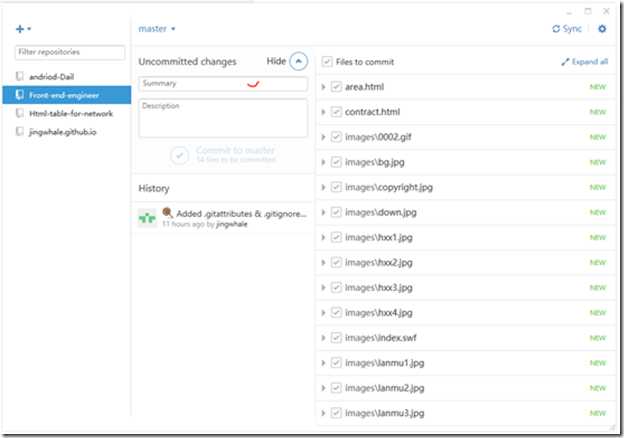Uncheck images\down.jpg checkbox
Viewport: 624px width, 438px height.
click(336, 212)
